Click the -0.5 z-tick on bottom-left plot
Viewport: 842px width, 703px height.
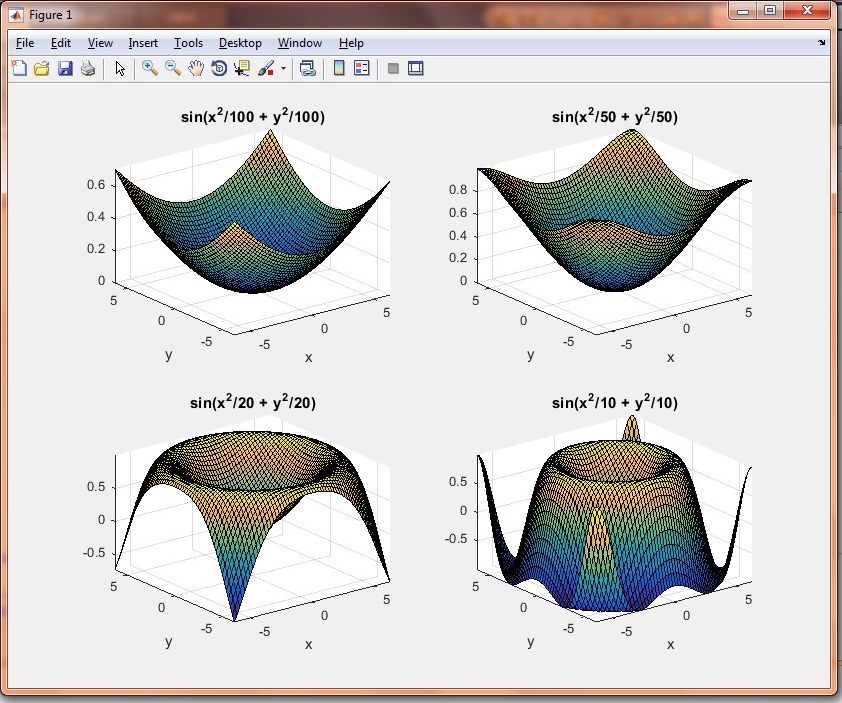click(93, 553)
